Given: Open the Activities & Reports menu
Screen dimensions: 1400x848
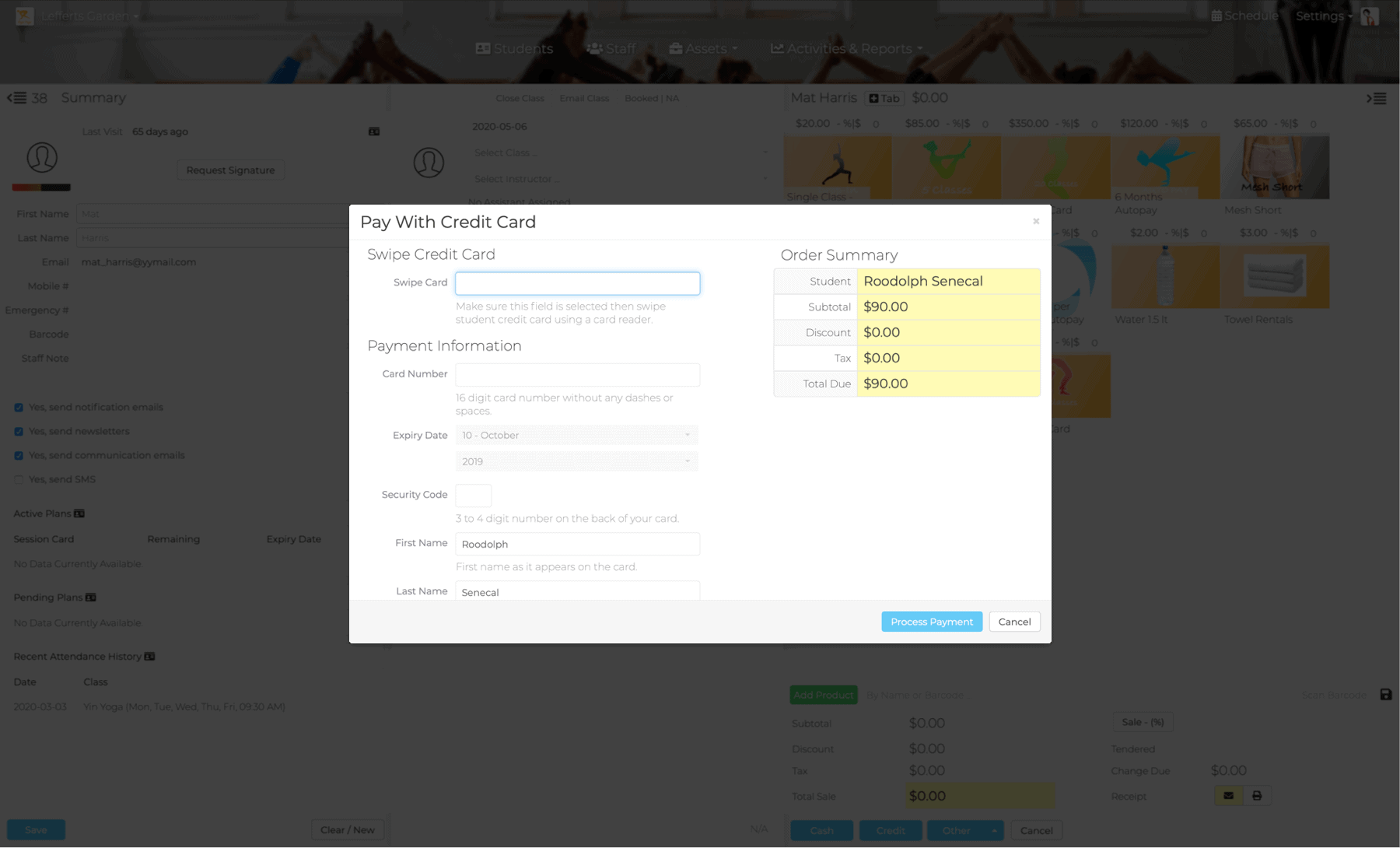Looking at the screenshot, I should (845, 48).
